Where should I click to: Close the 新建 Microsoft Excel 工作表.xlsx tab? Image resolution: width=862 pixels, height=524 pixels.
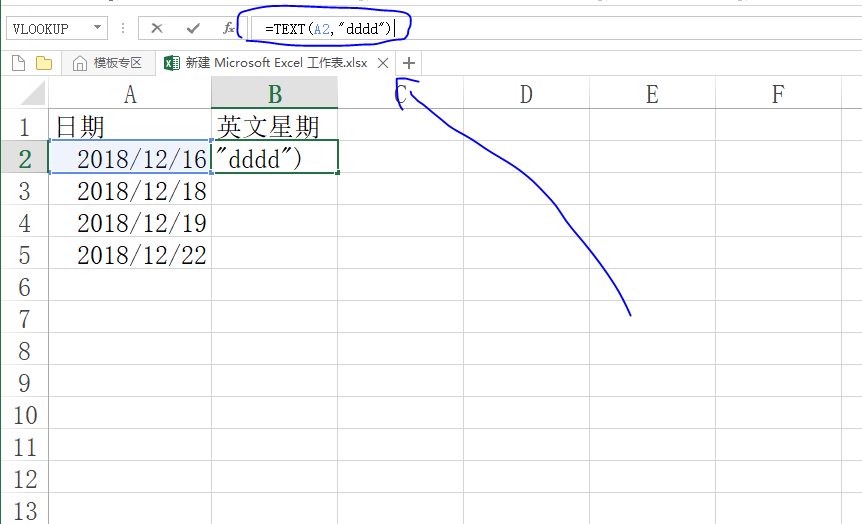(x=383, y=63)
